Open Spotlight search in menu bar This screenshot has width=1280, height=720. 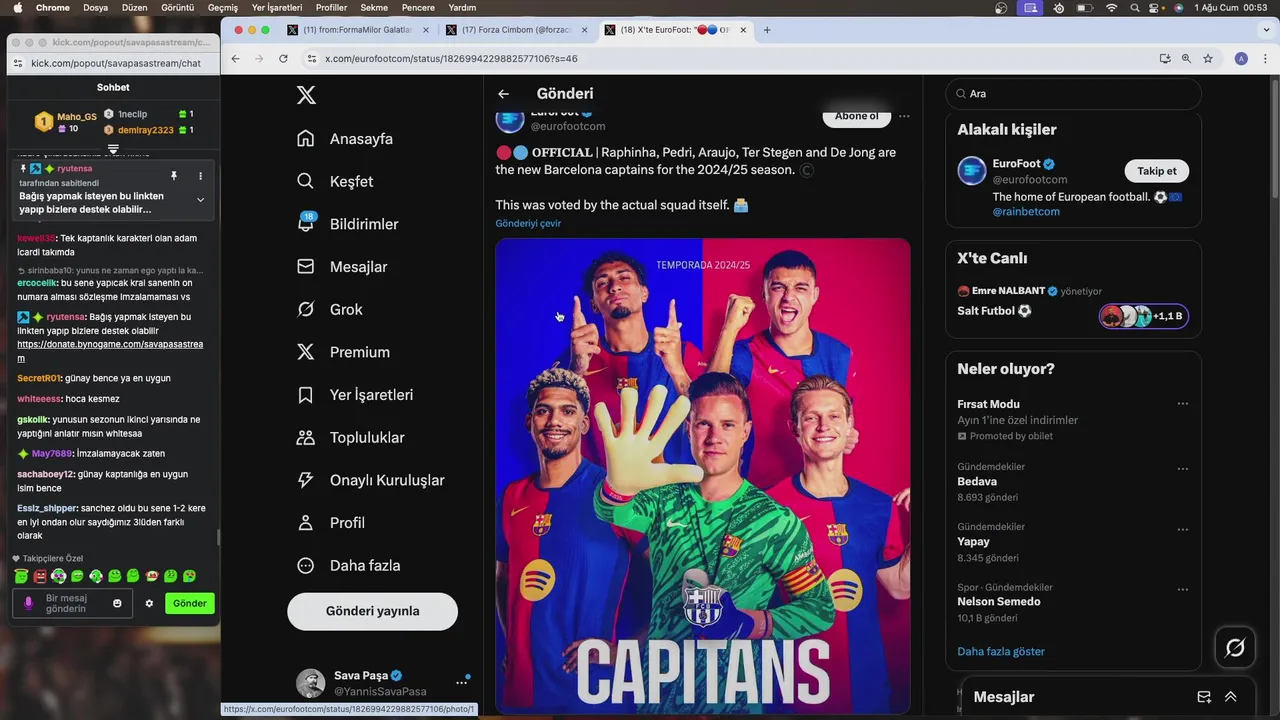point(1134,7)
